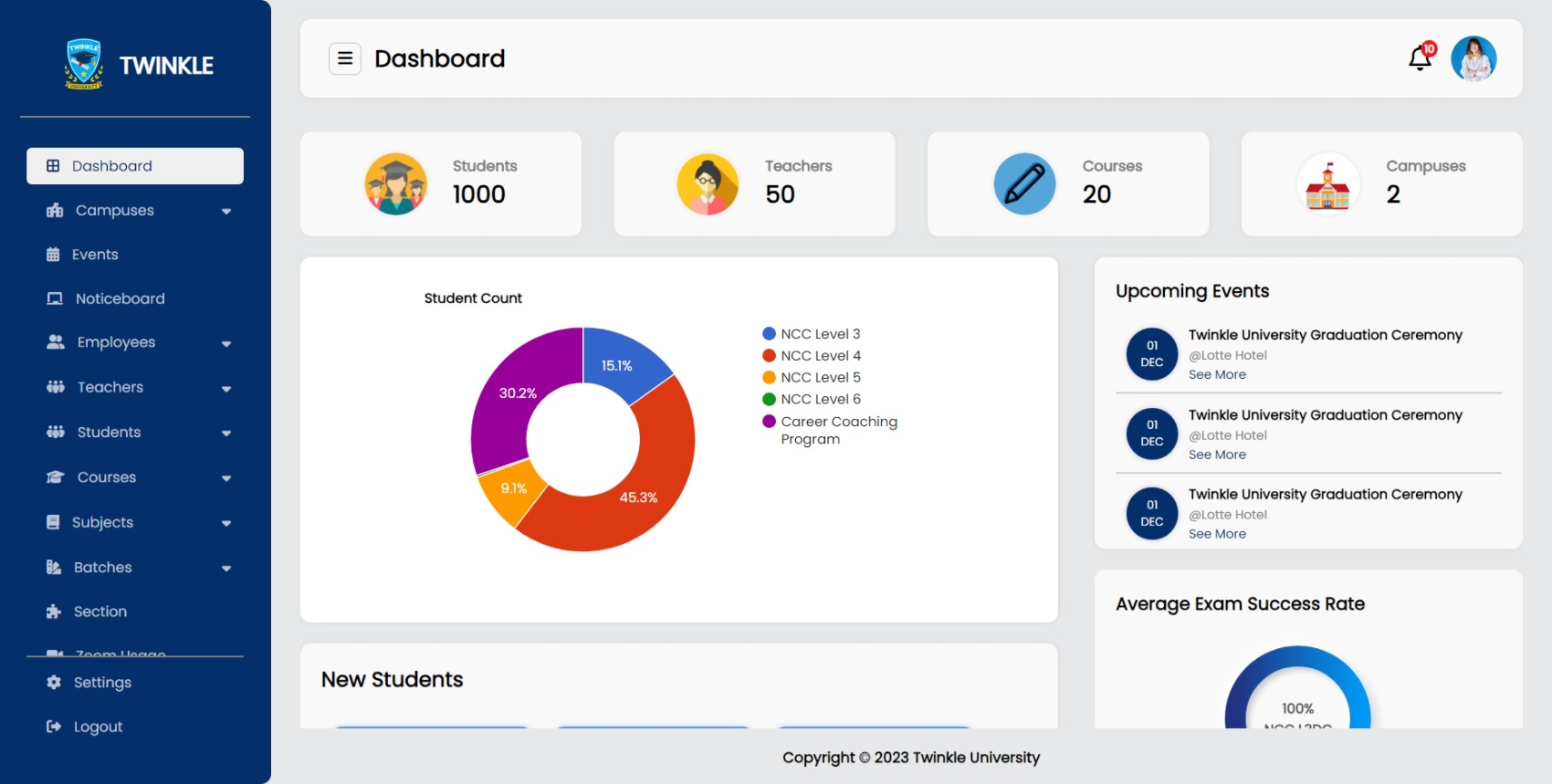Click the Batches icon in sidebar
This screenshot has height=784, width=1552.
click(x=54, y=567)
